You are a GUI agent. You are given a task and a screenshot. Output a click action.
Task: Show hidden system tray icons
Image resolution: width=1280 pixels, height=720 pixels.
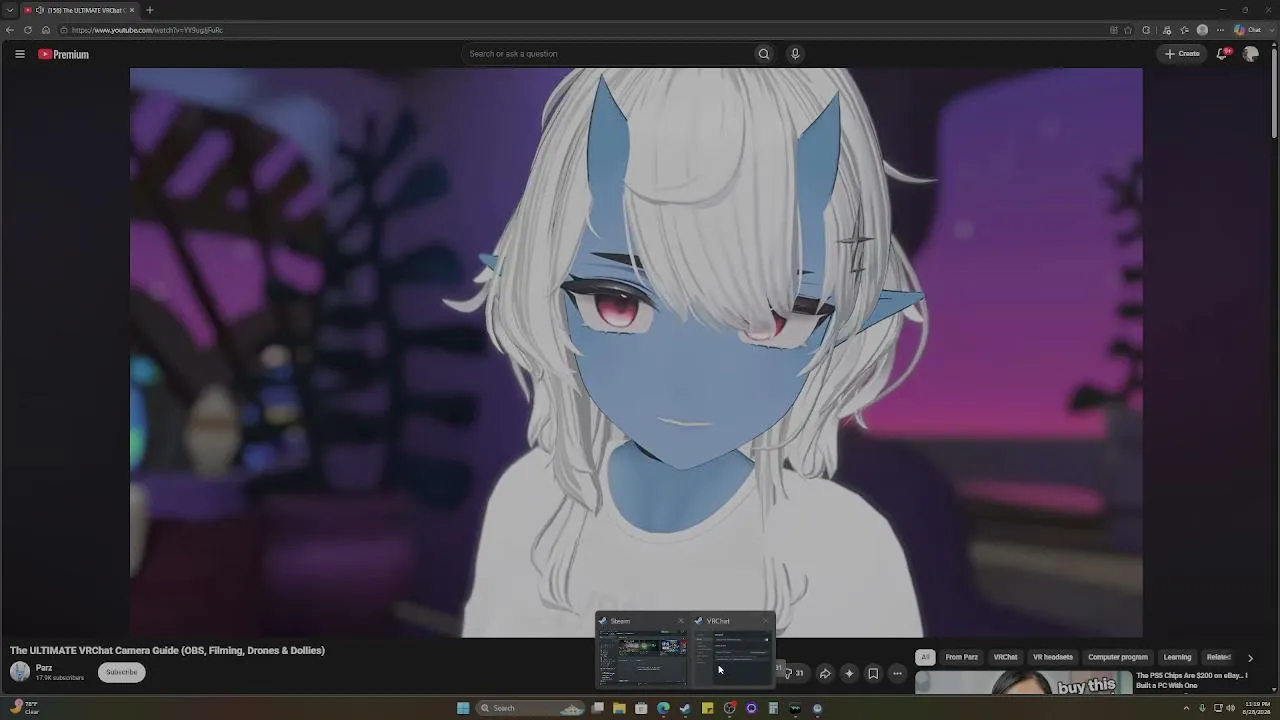tap(1186, 708)
